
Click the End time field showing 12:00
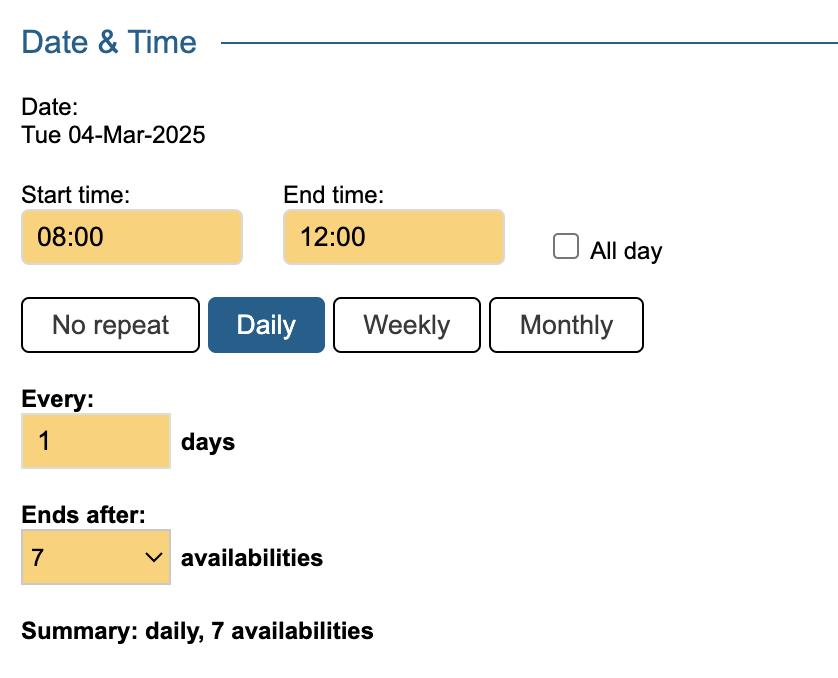(x=393, y=237)
